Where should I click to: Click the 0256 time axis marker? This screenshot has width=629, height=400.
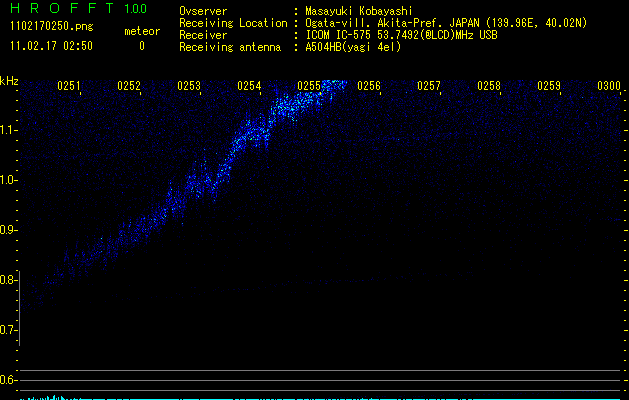point(369,86)
